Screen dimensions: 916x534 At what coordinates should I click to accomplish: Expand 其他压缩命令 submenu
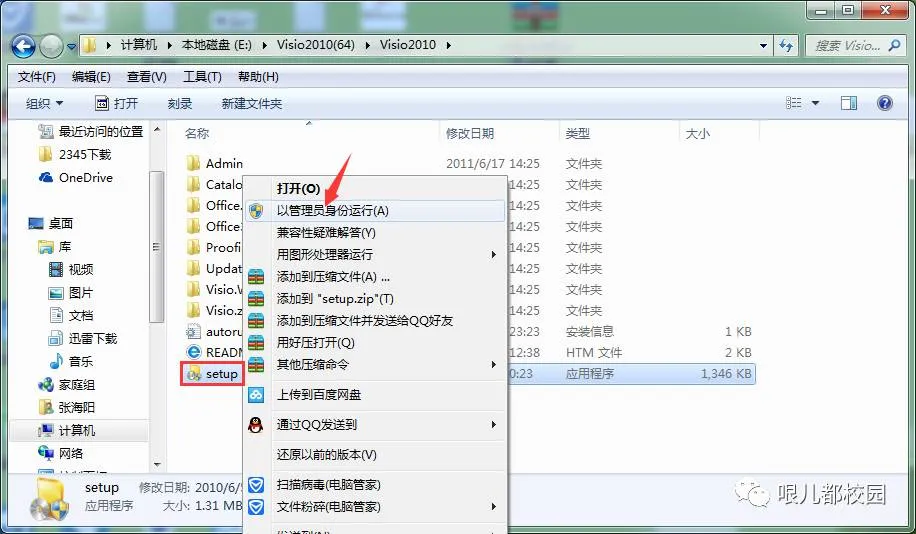pyautogui.click(x=374, y=365)
